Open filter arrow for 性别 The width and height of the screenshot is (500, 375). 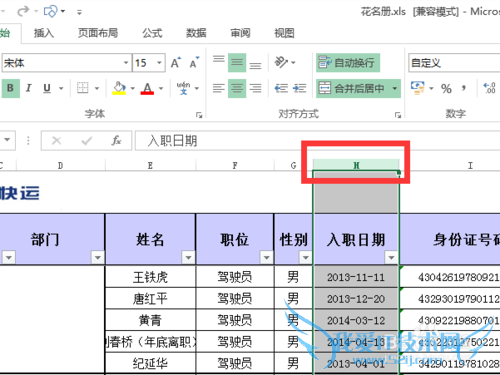(305, 257)
